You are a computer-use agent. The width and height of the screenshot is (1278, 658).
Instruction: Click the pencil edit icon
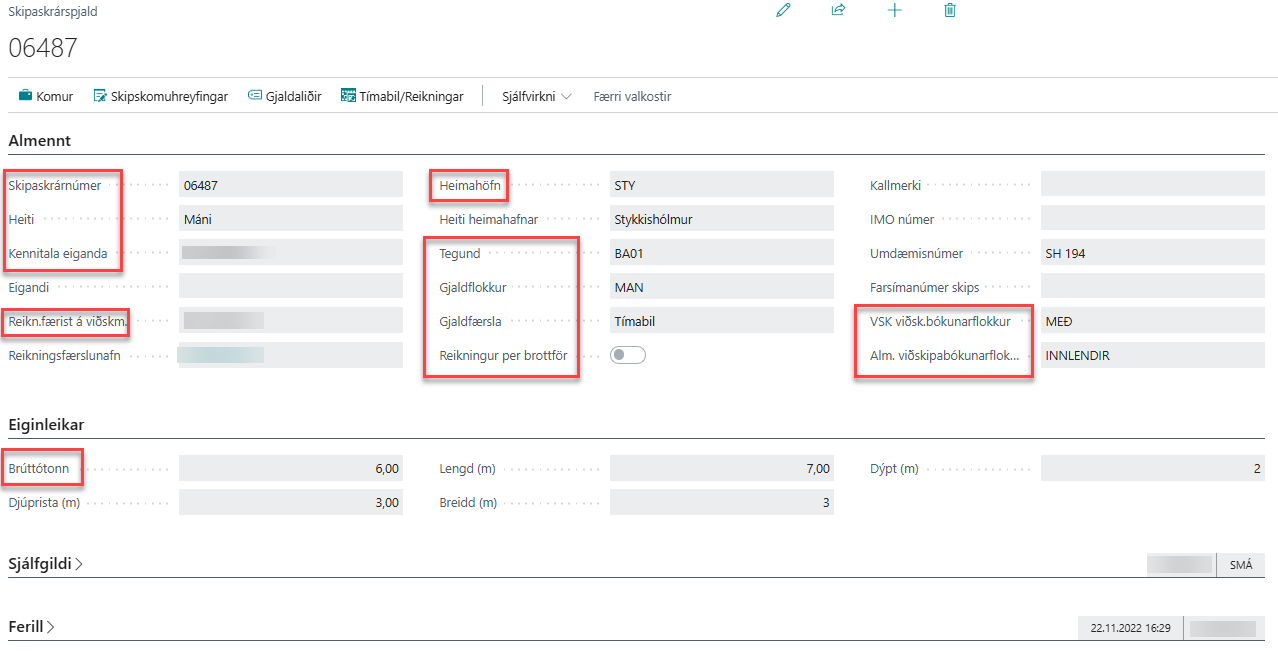783,10
